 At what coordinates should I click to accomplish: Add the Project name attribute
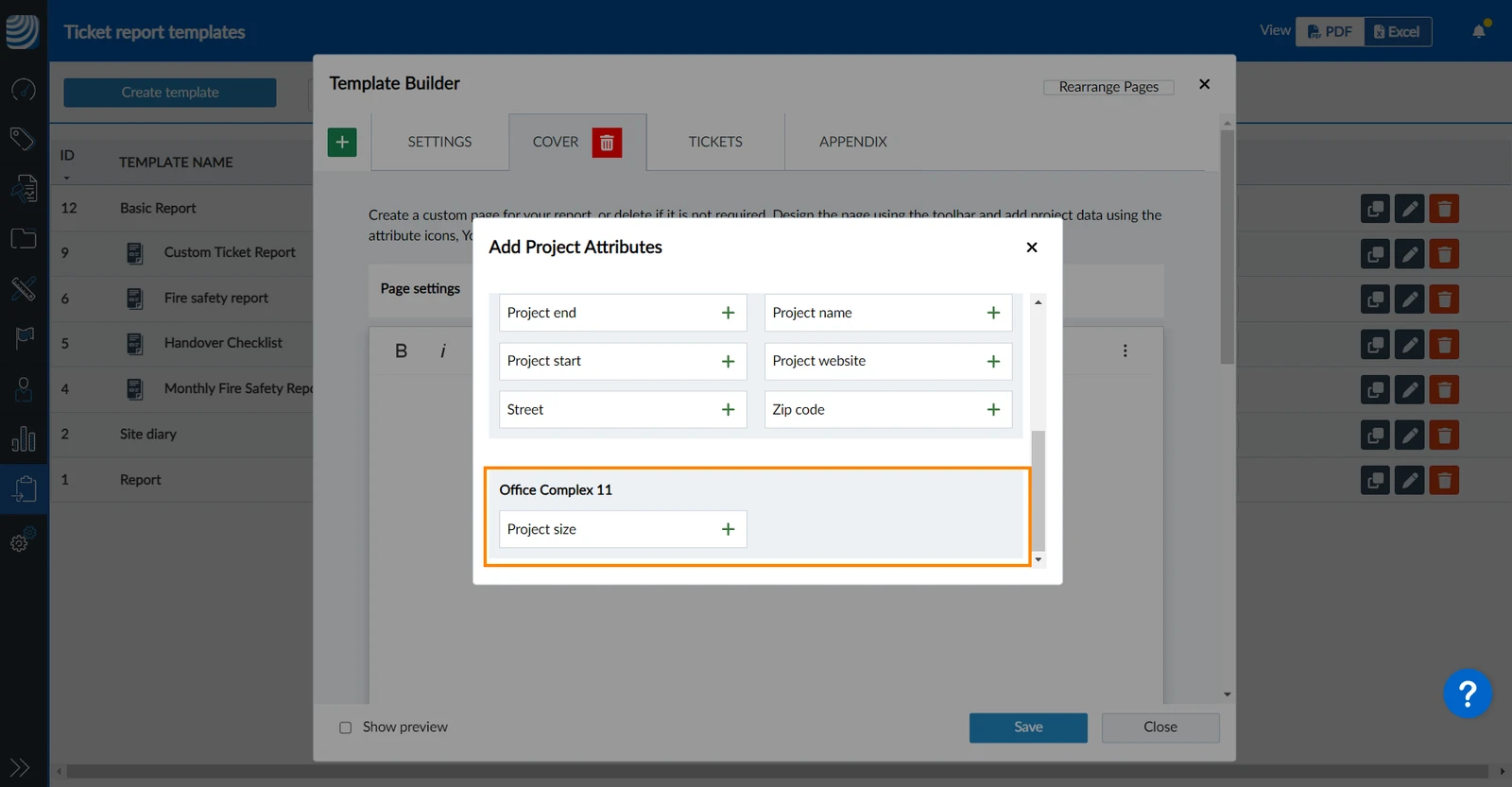(x=993, y=313)
